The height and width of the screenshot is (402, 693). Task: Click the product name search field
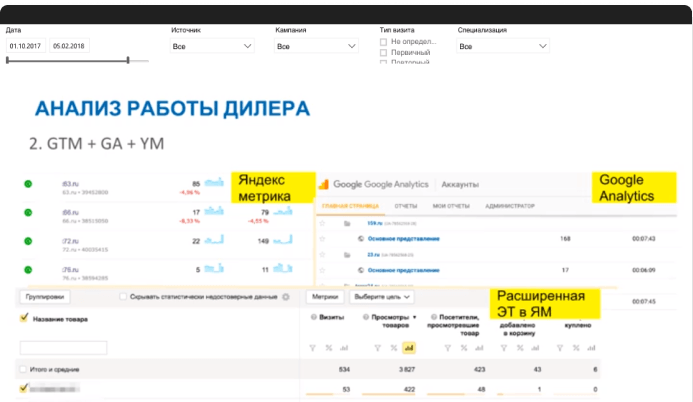pos(63,348)
